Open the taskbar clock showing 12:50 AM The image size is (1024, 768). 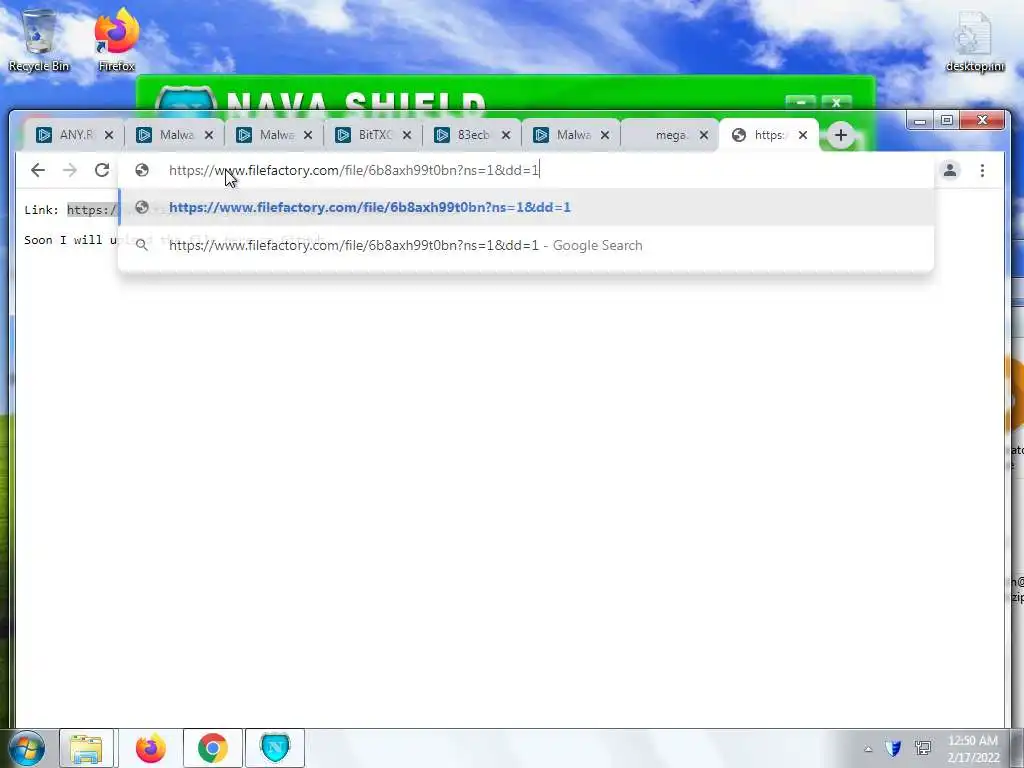point(974,749)
